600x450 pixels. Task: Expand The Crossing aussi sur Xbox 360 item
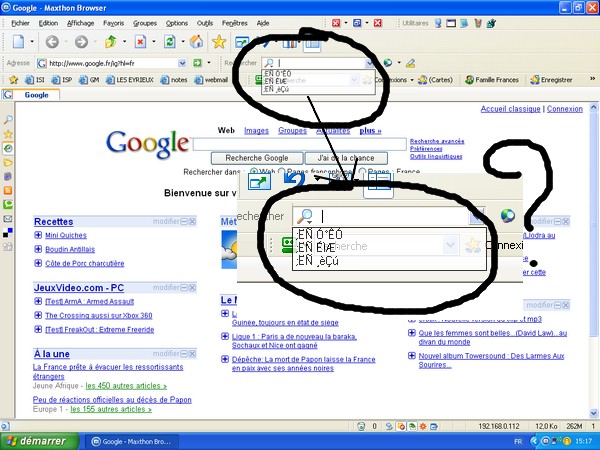tap(38, 315)
